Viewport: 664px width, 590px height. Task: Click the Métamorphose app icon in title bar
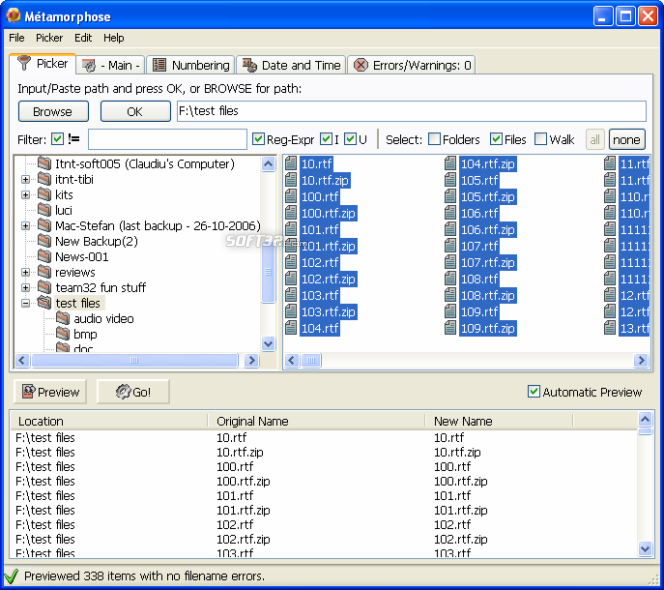pos(13,15)
